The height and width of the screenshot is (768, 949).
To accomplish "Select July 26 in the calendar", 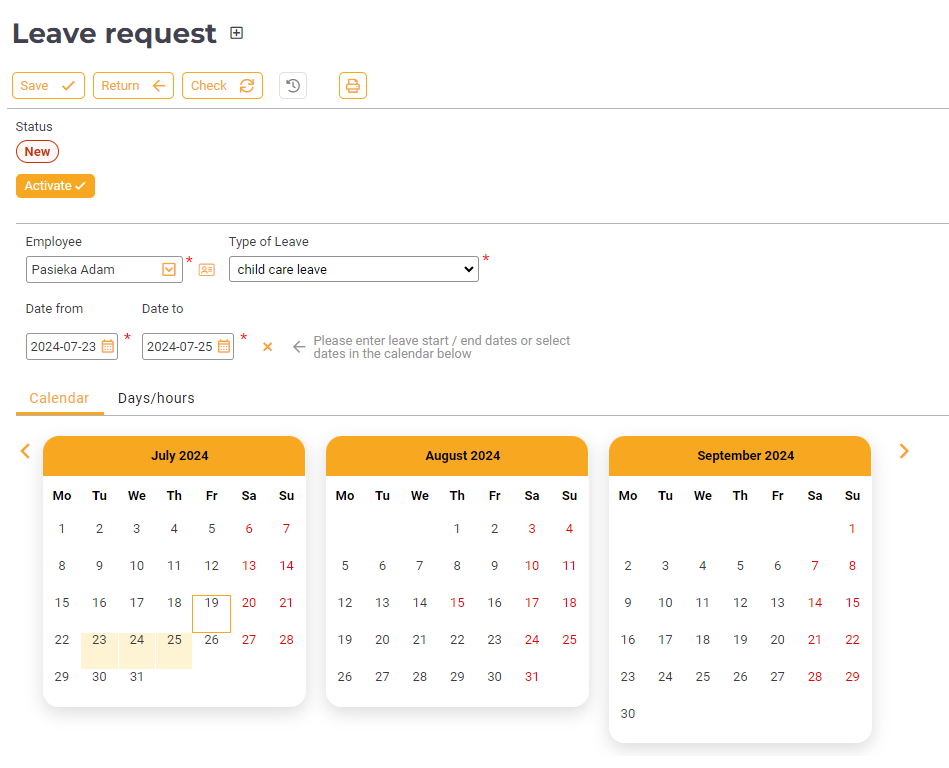I will coord(212,640).
